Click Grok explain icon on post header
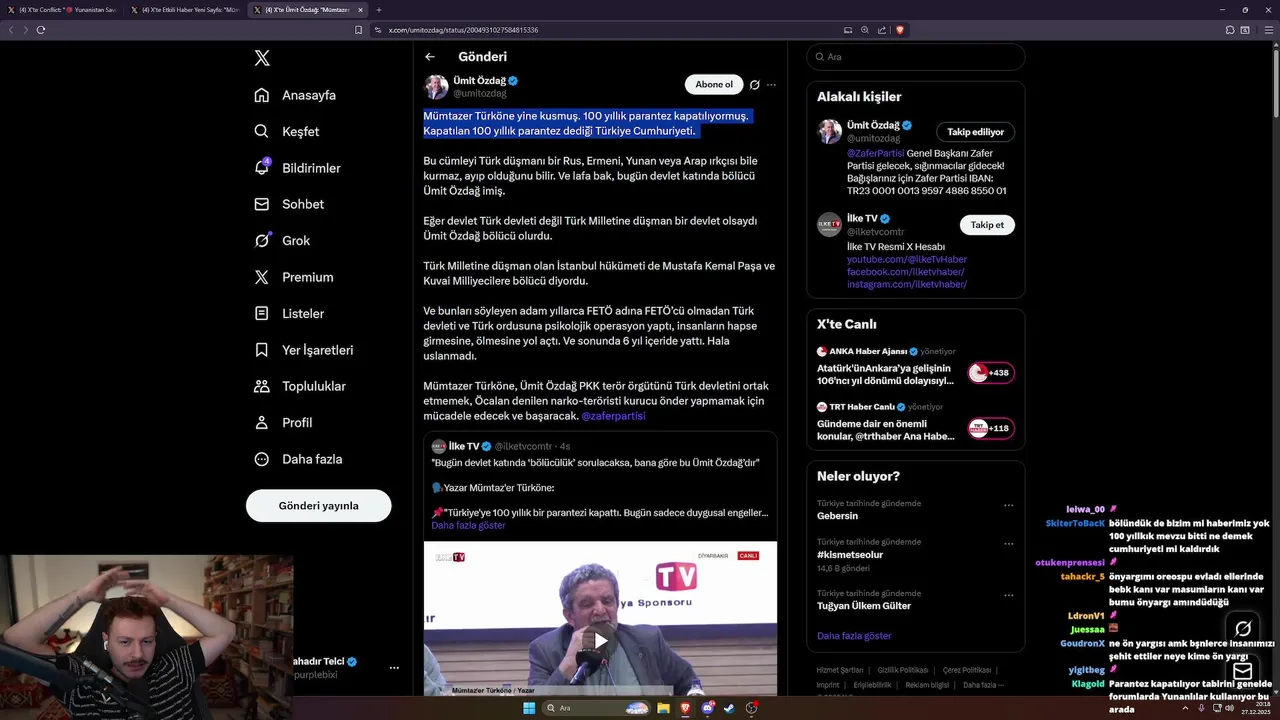Viewport: 1280px width, 720px height. [755, 85]
